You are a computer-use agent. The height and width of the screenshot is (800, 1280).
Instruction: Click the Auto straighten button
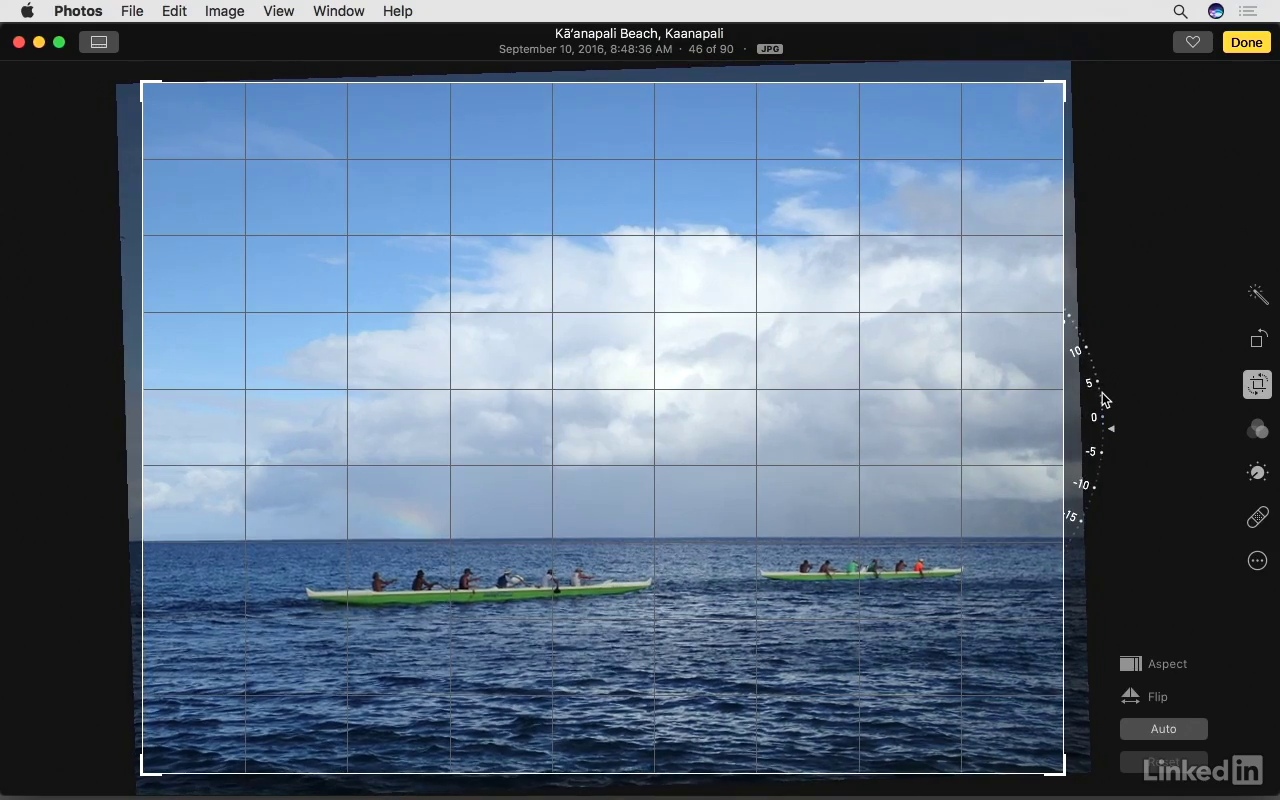point(1163,729)
